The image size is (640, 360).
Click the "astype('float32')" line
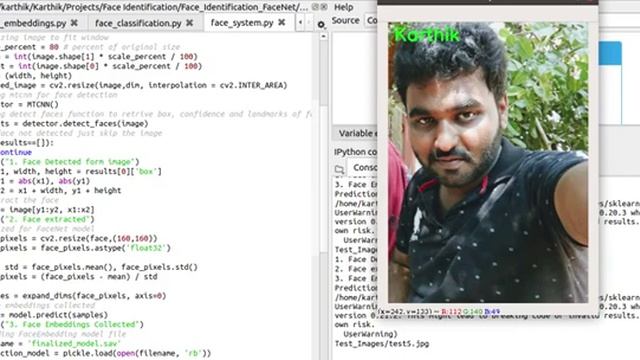pyautogui.click(x=85, y=248)
